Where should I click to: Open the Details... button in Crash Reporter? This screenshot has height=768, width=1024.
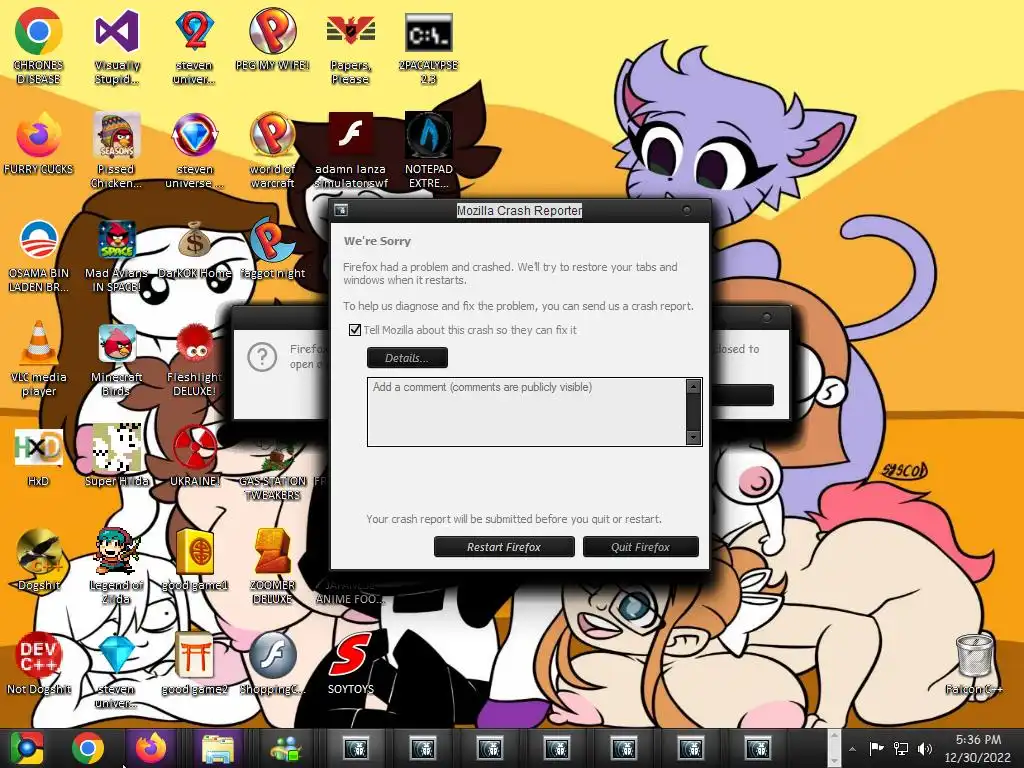tap(407, 358)
